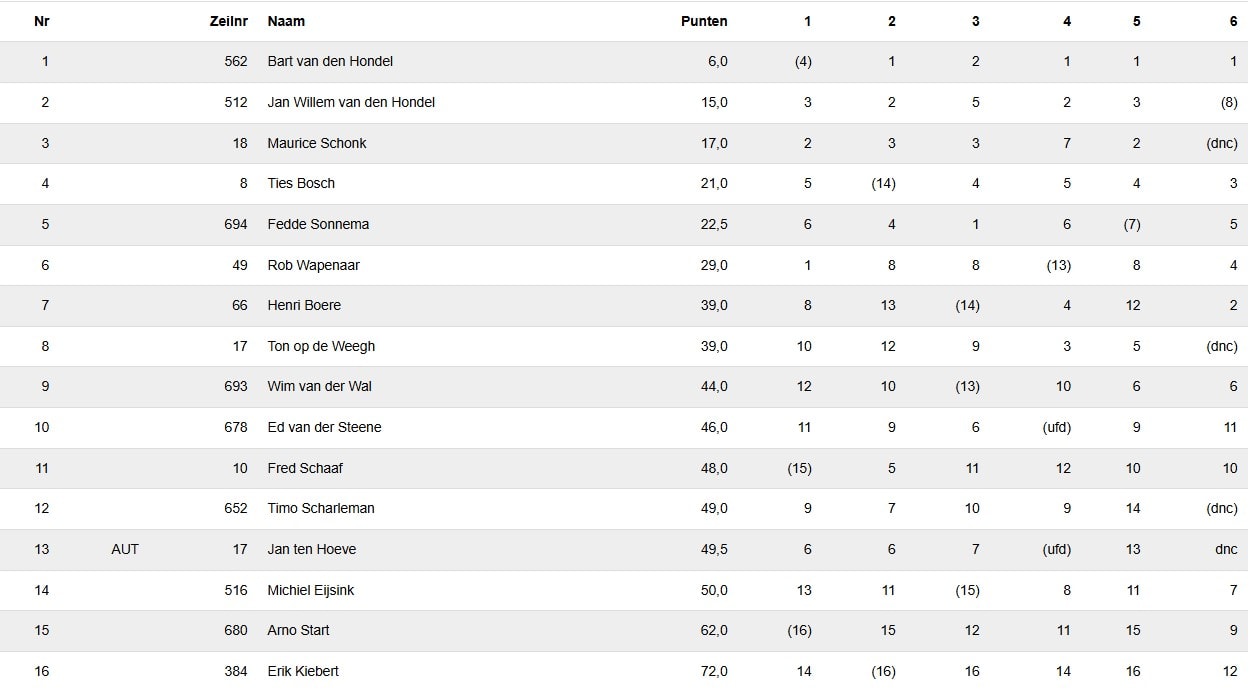The width and height of the screenshot is (1252, 696).
Task: Click sail number 562
Action: (236, 61)
